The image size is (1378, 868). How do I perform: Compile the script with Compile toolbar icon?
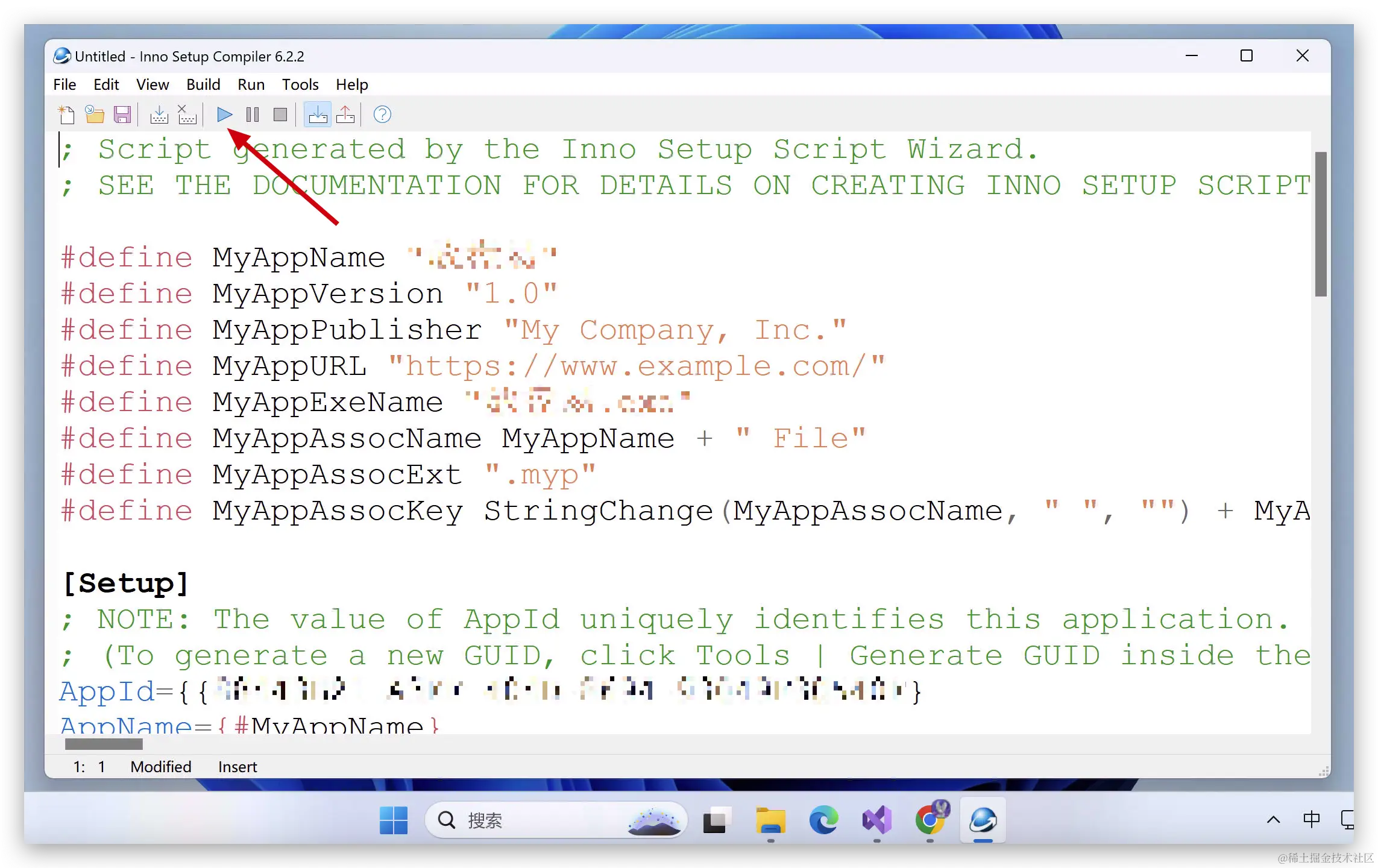pos(159,115)
